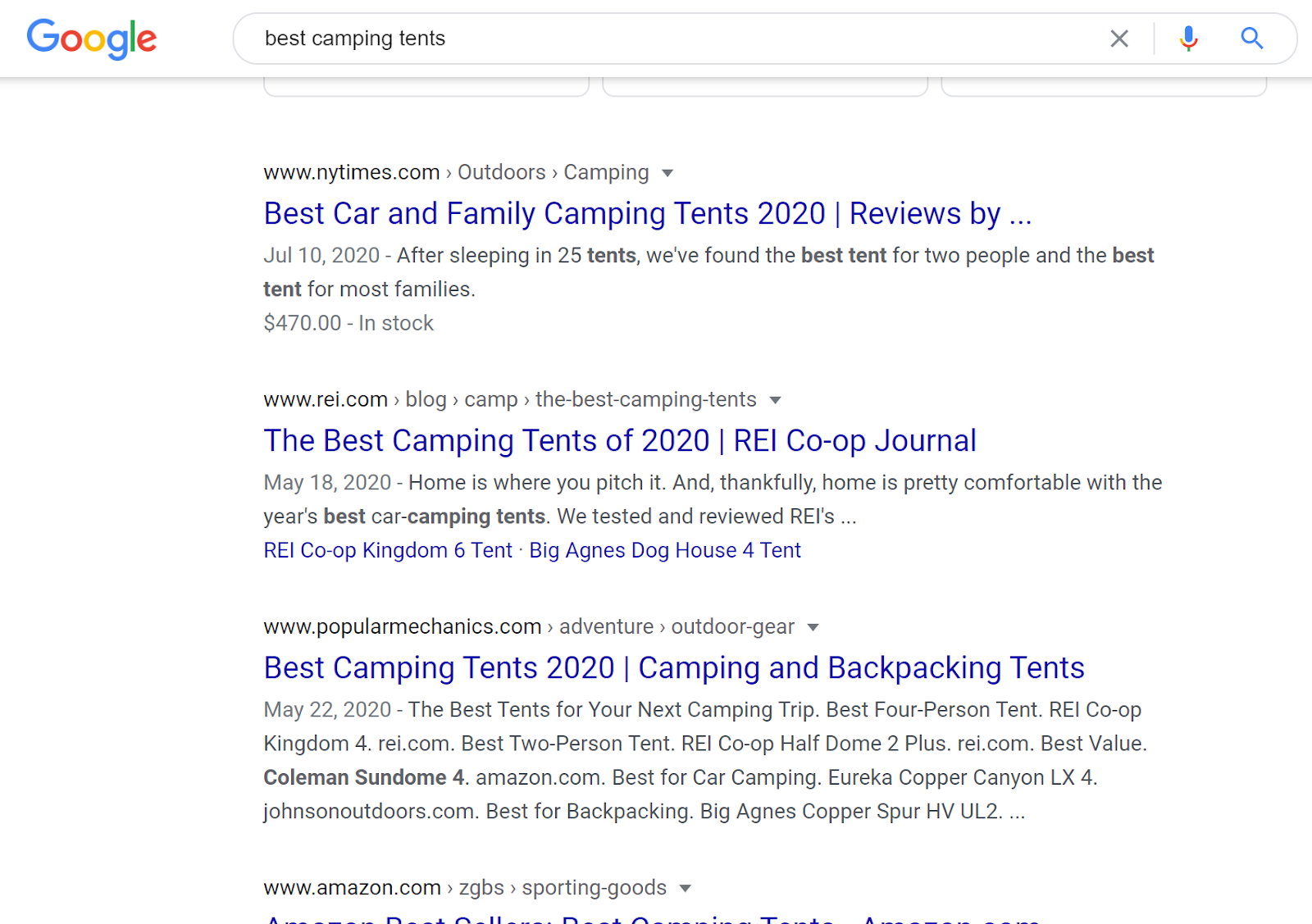Clear the search box with X icon
The width and height of the screenshot is (1312, 924).
pos(1119,39)
